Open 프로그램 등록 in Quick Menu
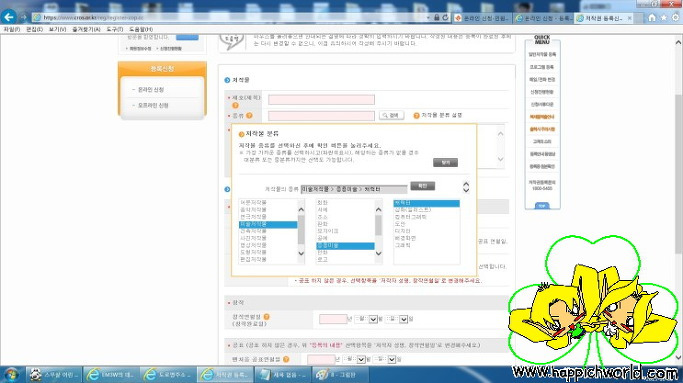Image resolution: width=683 pixels, height=383 pixels. point(542,67)
